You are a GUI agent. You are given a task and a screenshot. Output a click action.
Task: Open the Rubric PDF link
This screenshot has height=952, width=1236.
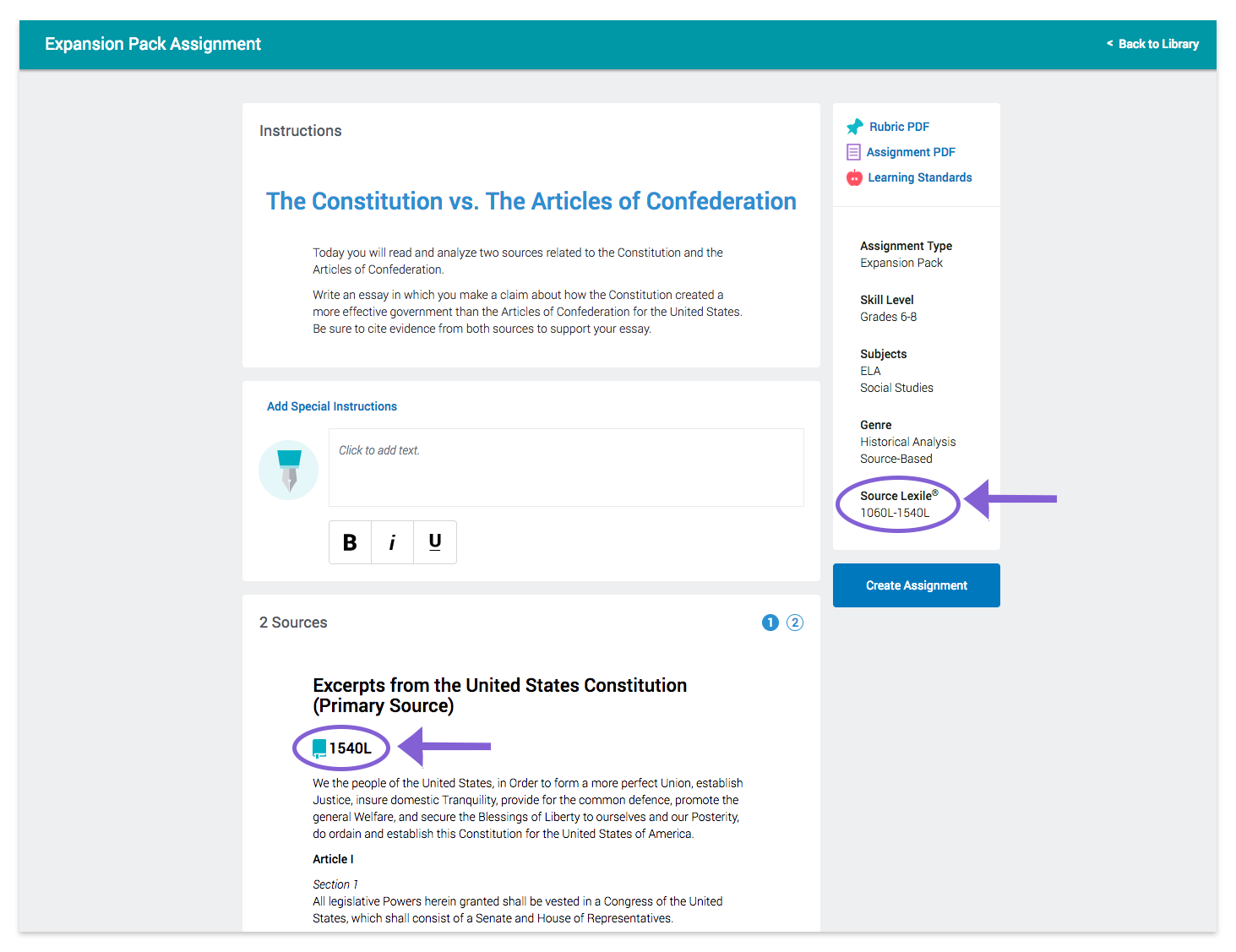tap(900, 127)
